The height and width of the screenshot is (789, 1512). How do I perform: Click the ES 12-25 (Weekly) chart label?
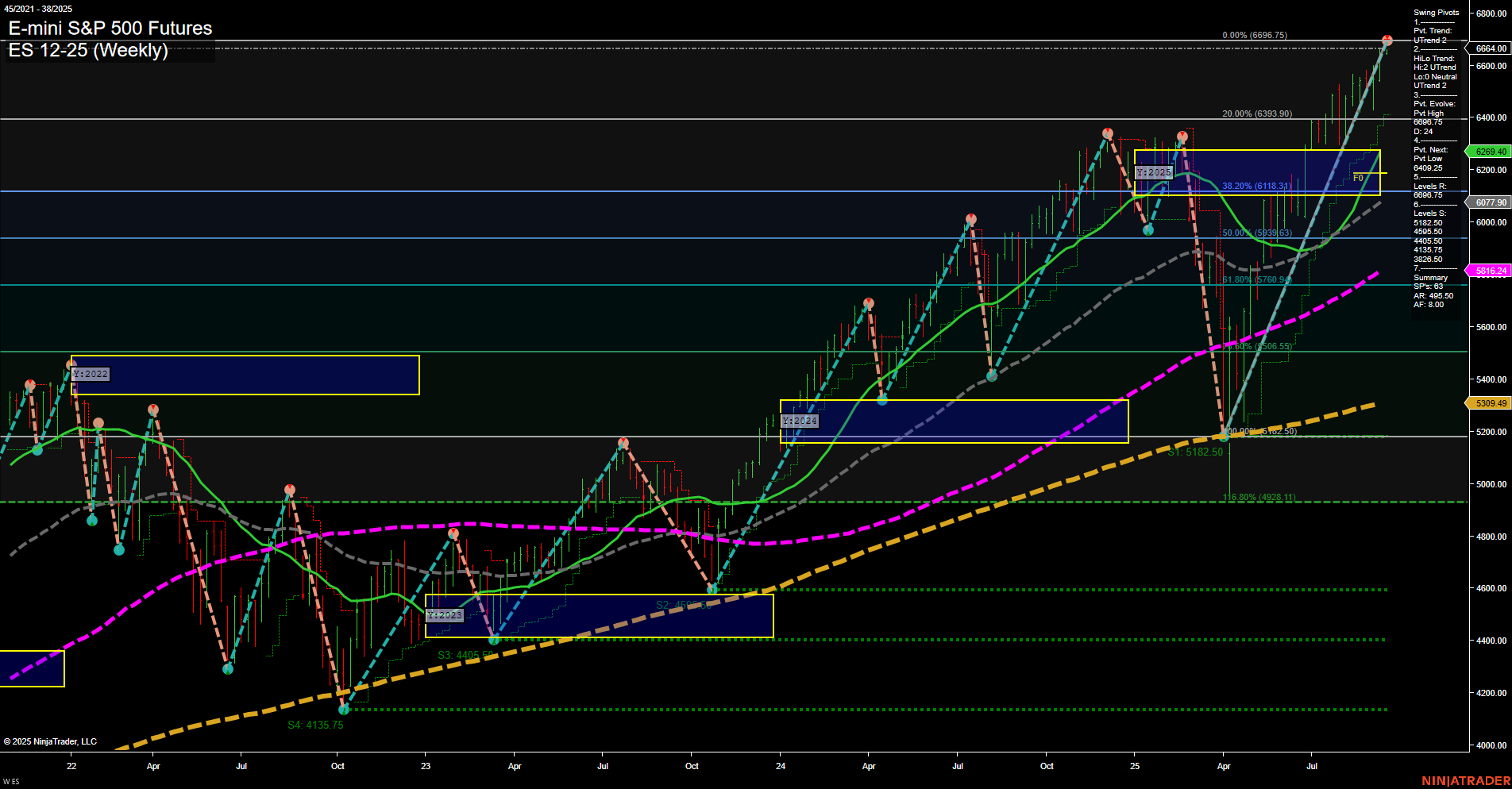(86, 51)
